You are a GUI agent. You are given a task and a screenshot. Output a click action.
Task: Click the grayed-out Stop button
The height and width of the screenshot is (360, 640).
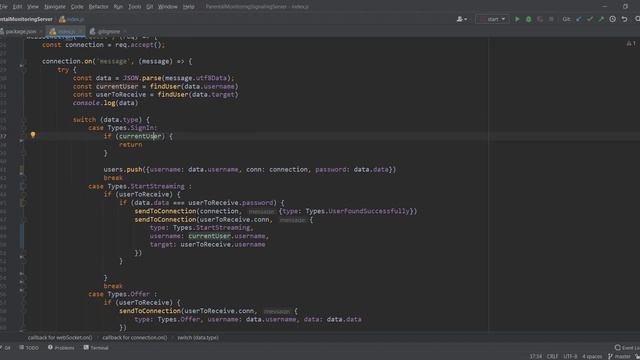coord(551,19)
